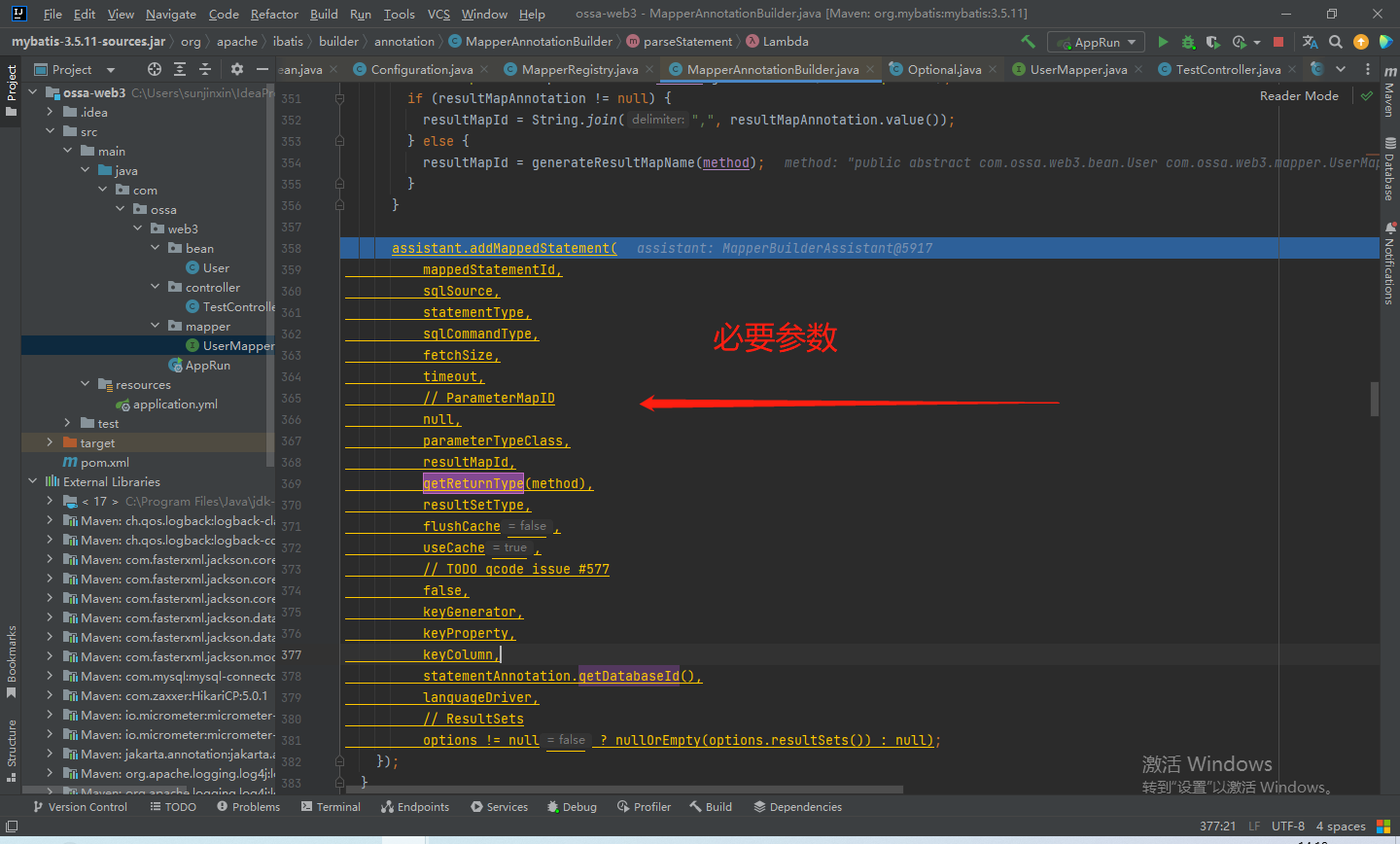Switch to Optional.java tab
The image size is (1400, 844).
[944, 69]
